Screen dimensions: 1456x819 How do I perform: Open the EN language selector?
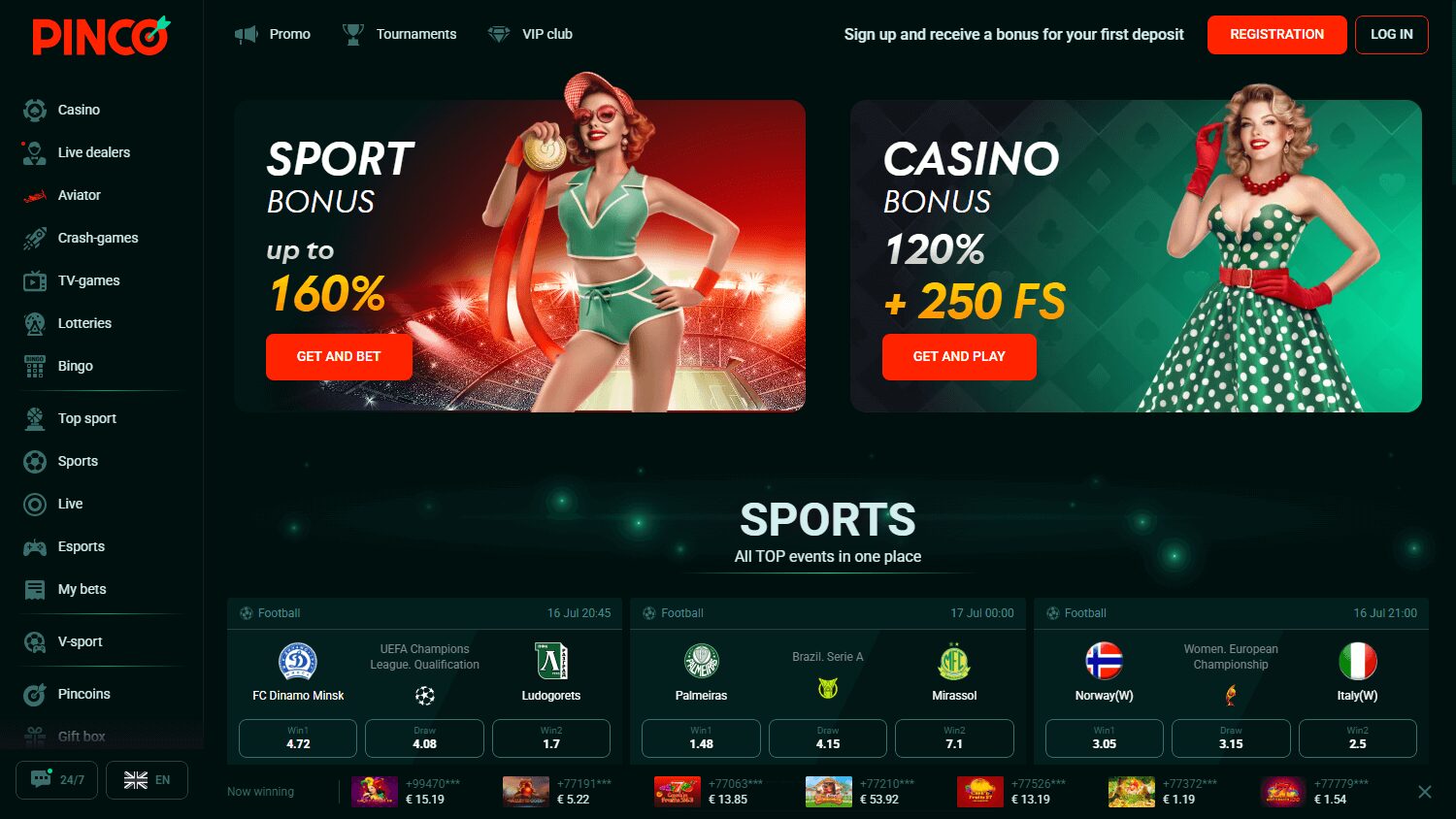[147, 779]
